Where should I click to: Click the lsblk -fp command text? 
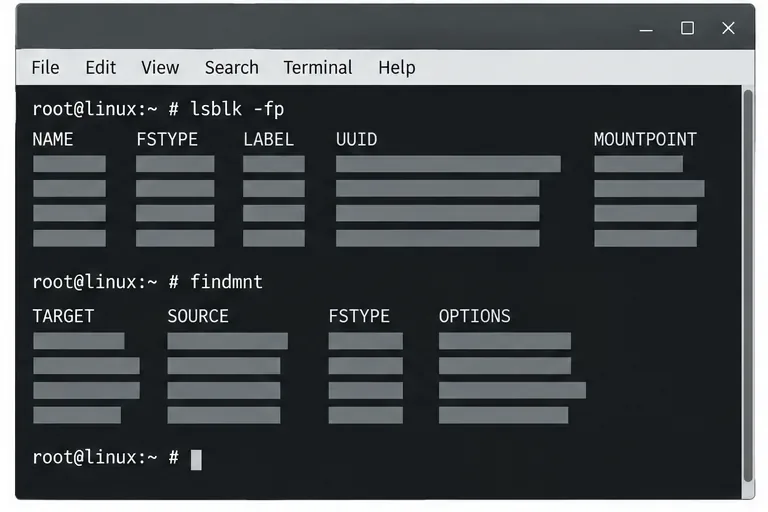(x=237, y=109)
